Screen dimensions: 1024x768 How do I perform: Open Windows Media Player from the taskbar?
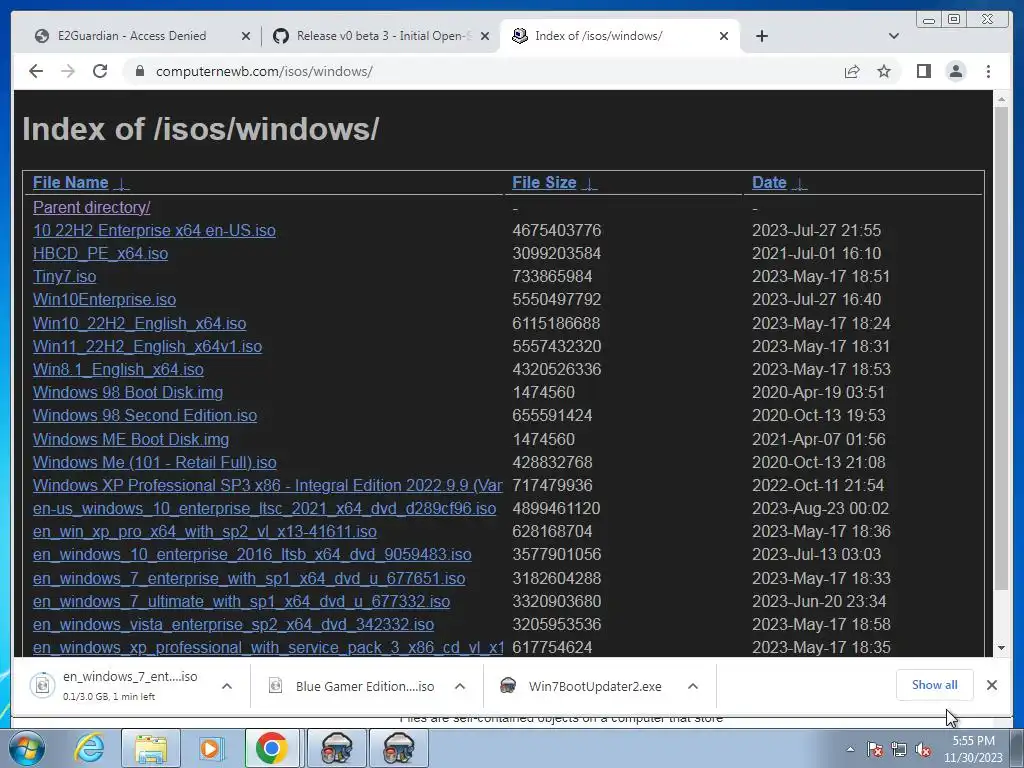[210, 748]
